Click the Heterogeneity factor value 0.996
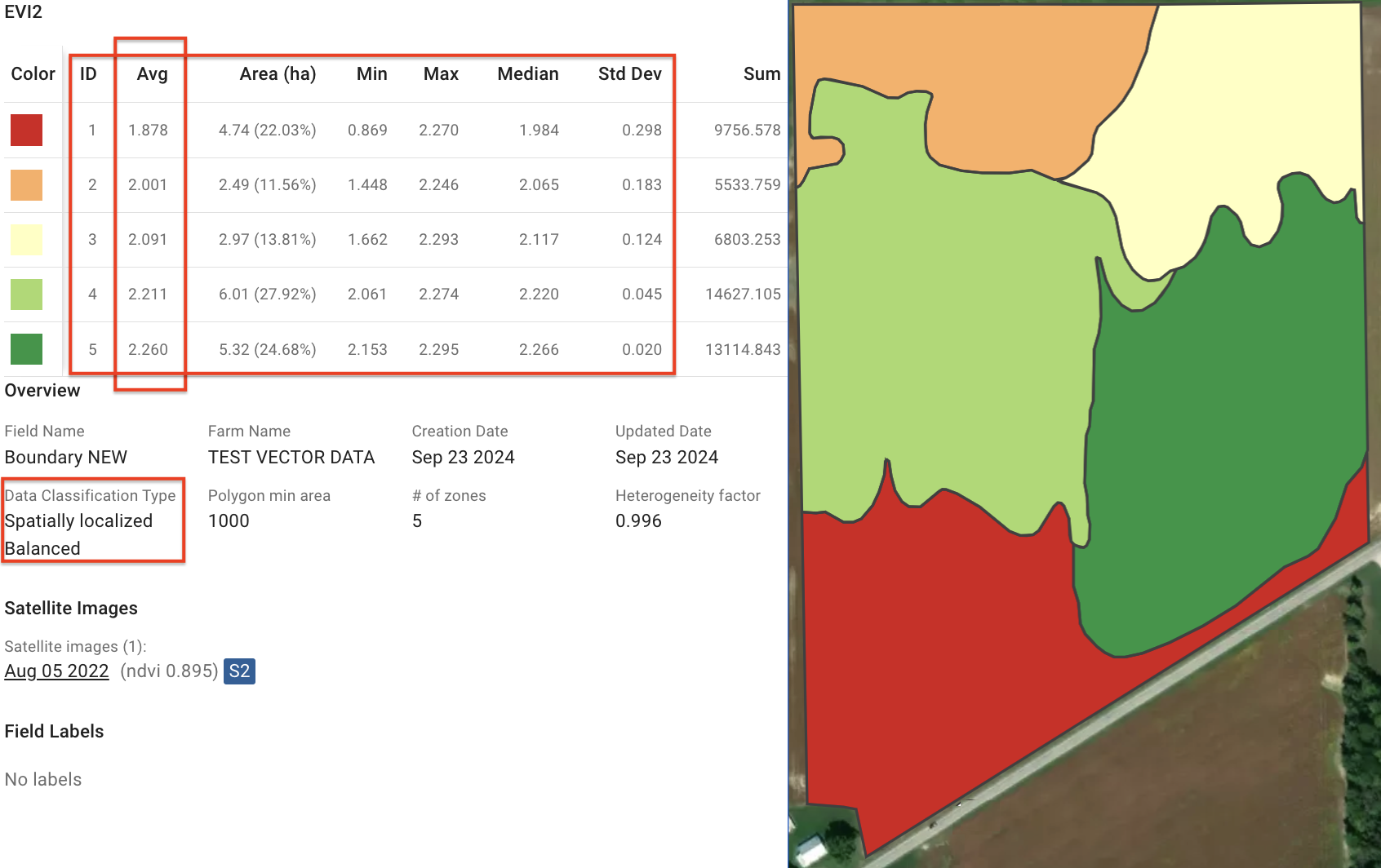1381x868 pixels. point(638,521)
